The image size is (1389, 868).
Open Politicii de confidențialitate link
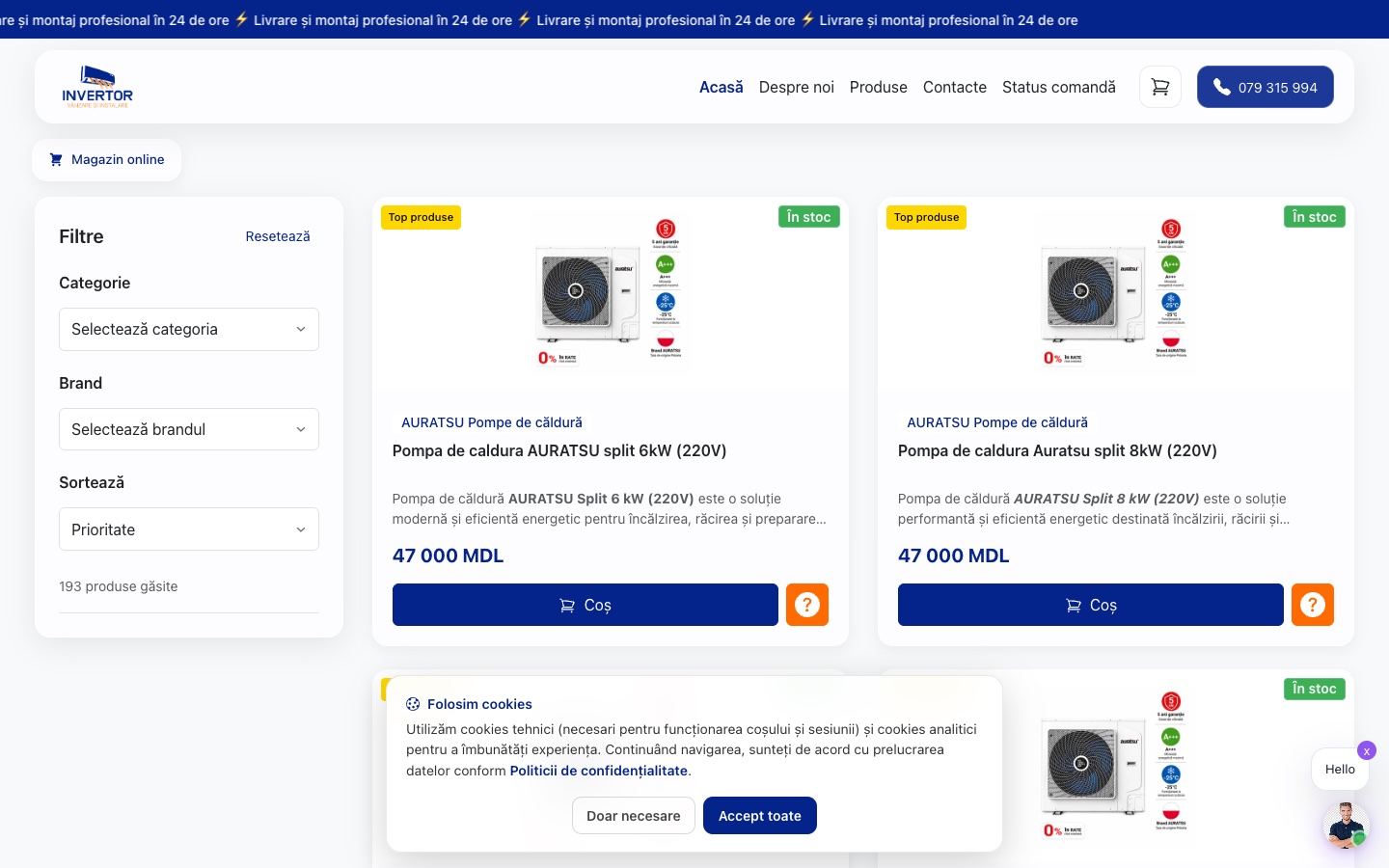coord(599,771)
